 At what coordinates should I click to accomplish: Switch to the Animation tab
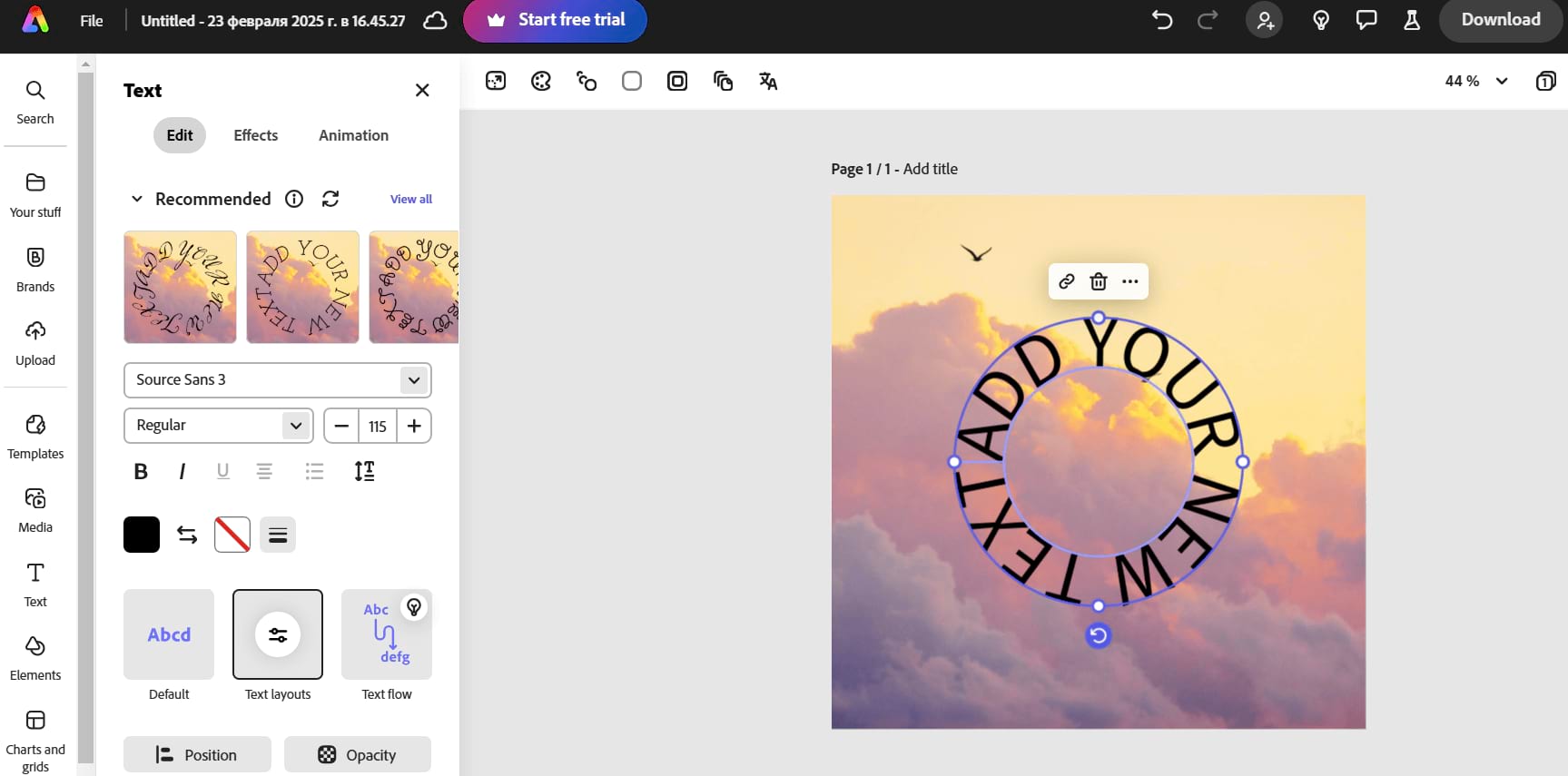click(x=353, y=135)
